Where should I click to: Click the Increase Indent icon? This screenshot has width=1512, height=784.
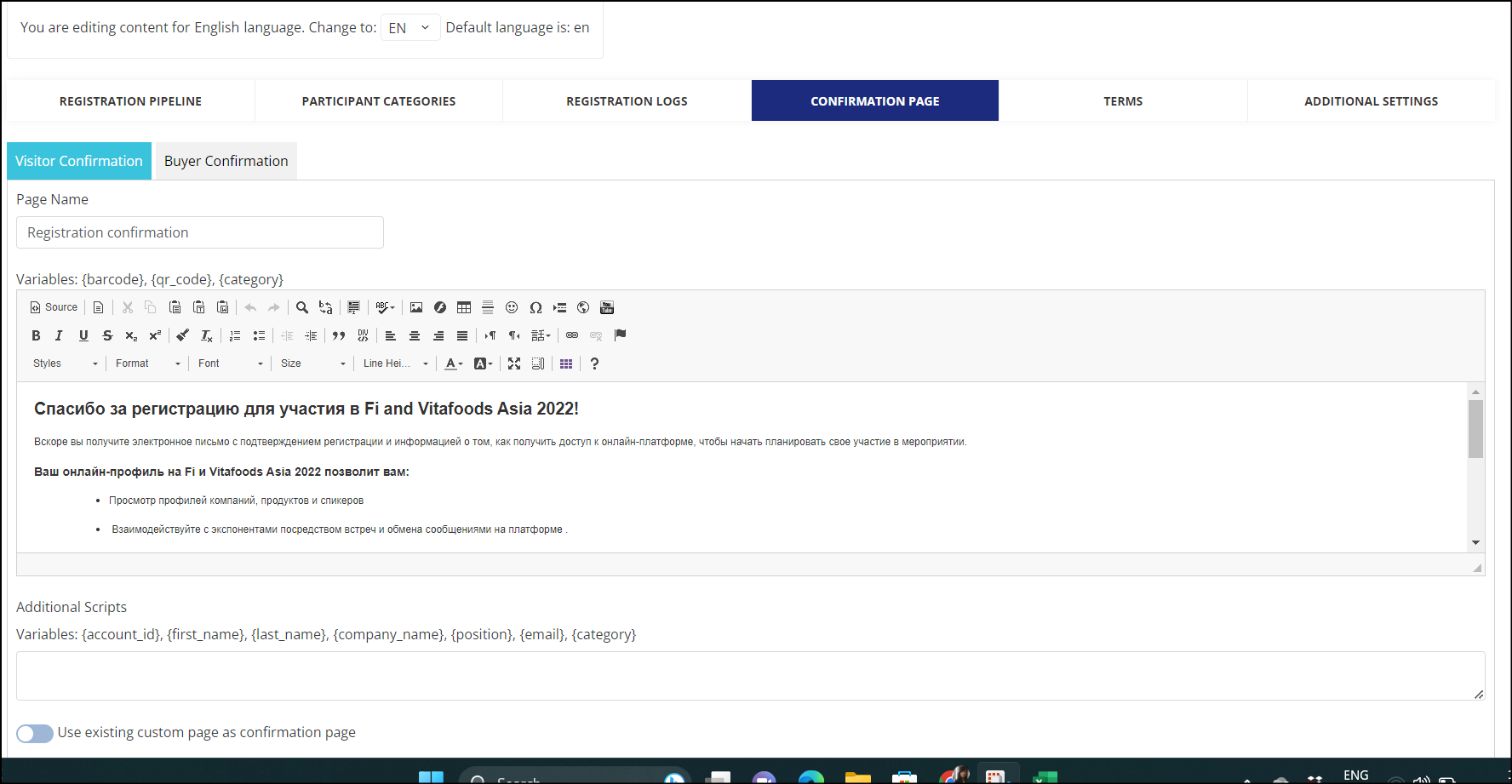coord(311,335)
